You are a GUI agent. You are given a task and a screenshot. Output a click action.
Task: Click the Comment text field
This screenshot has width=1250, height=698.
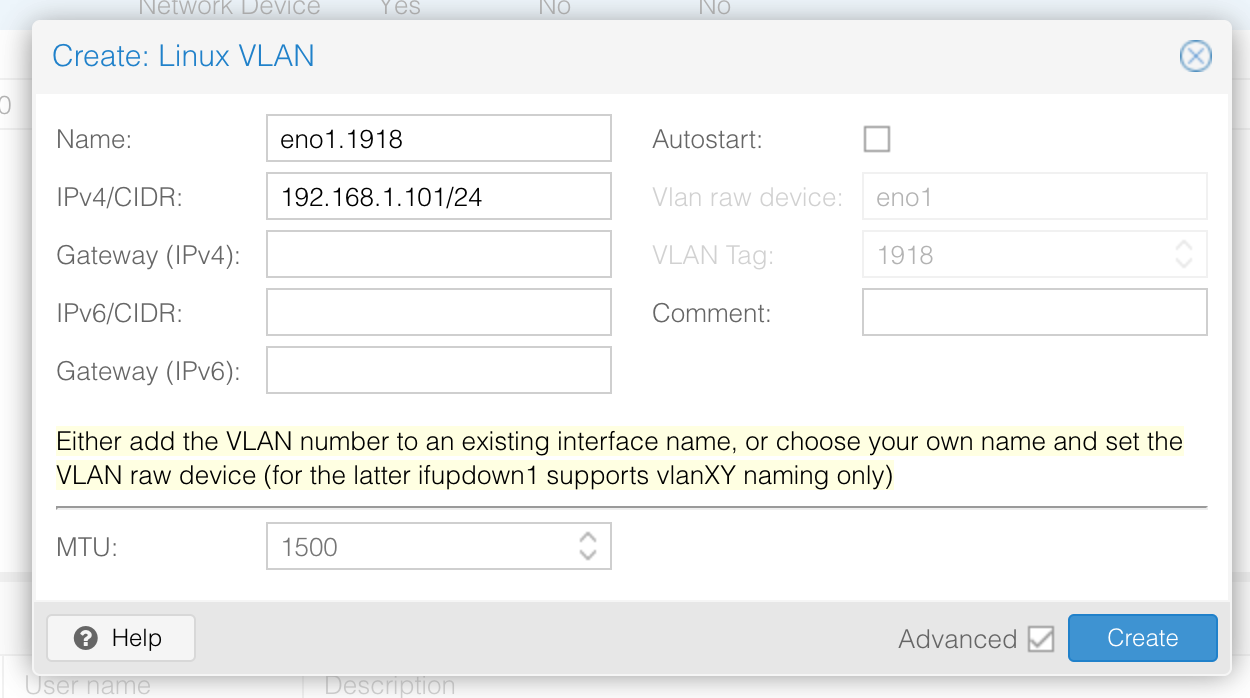(x=1034, y=312)
